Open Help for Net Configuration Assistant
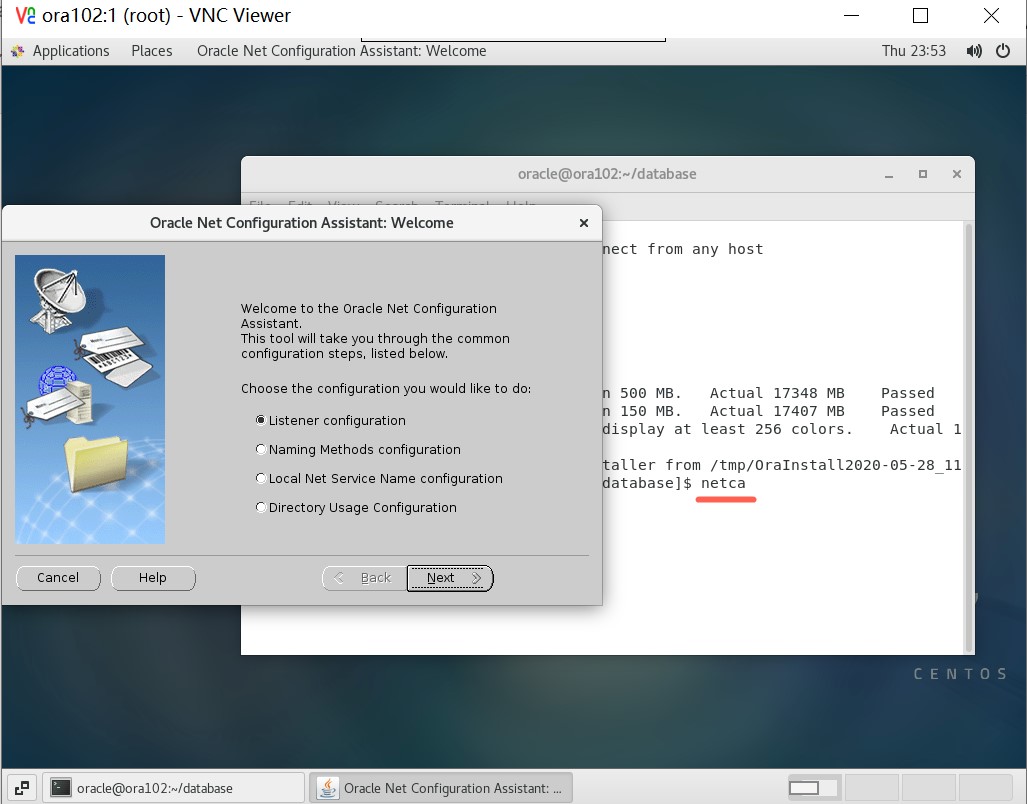Viewport: 1027px width, 804px height. click(153, 578)
